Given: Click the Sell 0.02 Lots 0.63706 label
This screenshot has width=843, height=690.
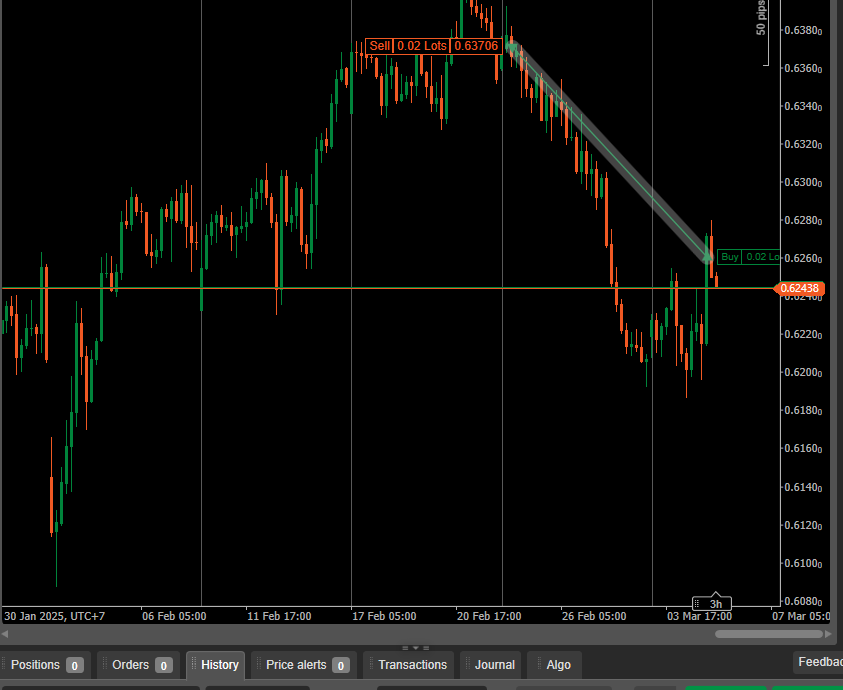Looking at the screenshot, I should click(x=432, y=45).
